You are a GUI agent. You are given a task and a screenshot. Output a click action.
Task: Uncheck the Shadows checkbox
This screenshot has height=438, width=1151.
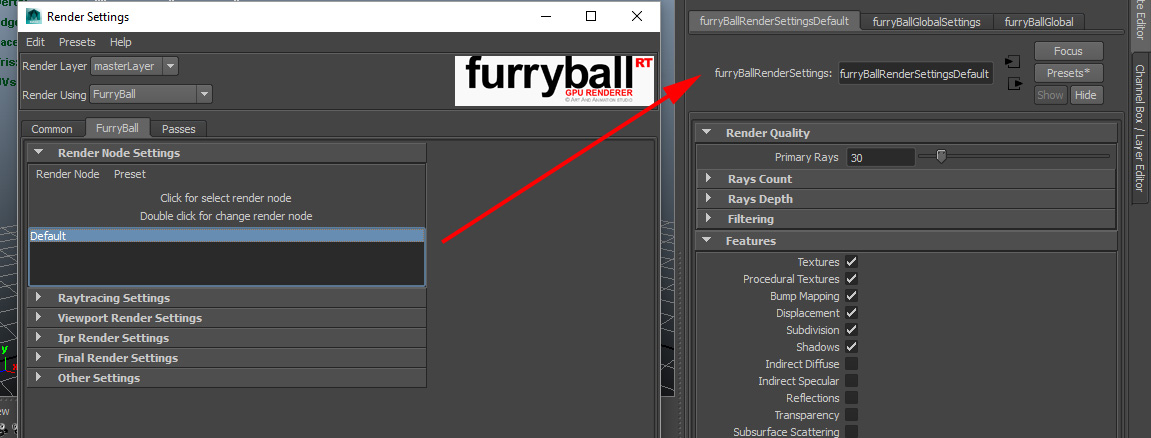click(852, 346)
